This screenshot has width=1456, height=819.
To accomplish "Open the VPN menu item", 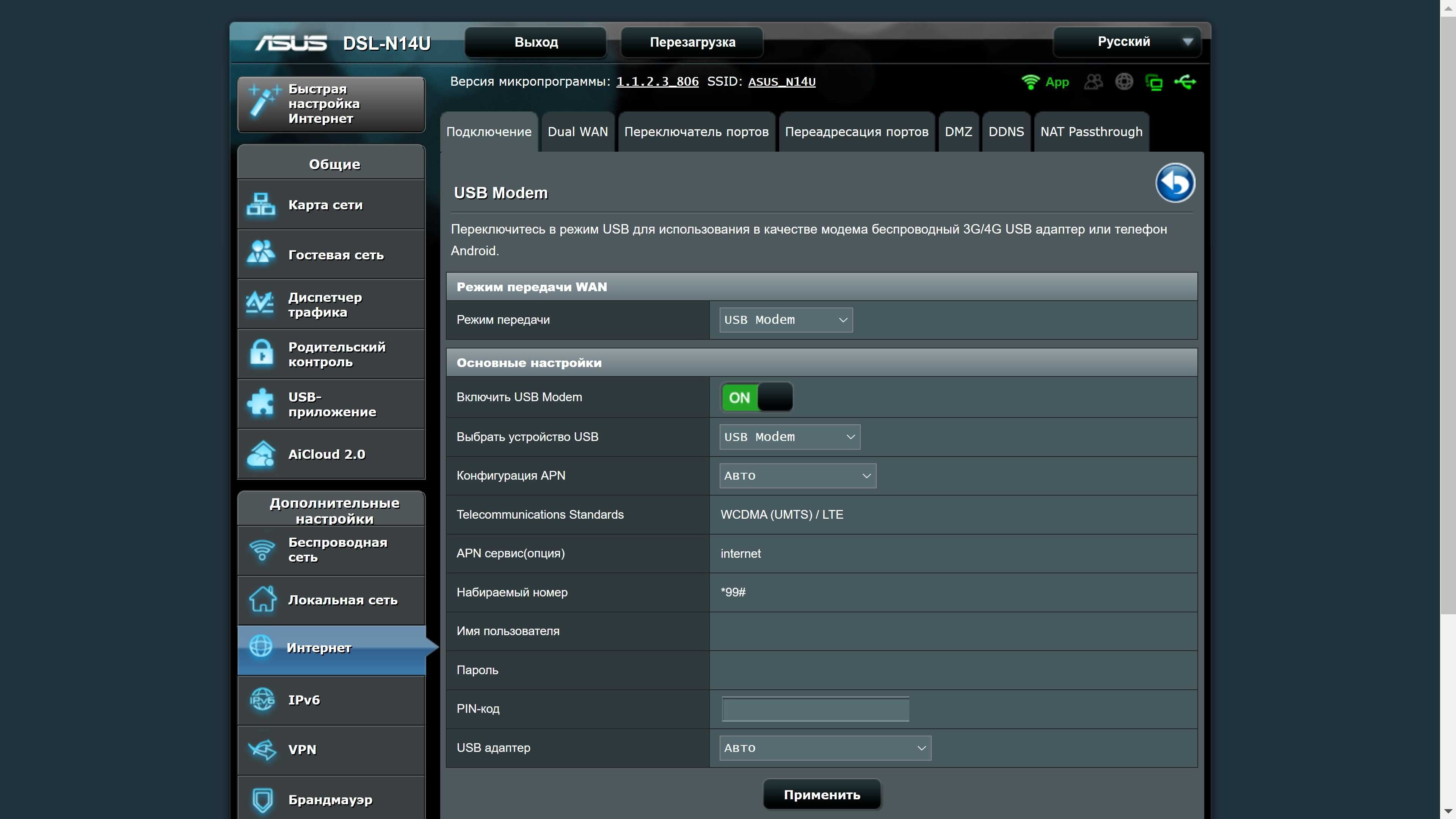I will pos(331,750).
